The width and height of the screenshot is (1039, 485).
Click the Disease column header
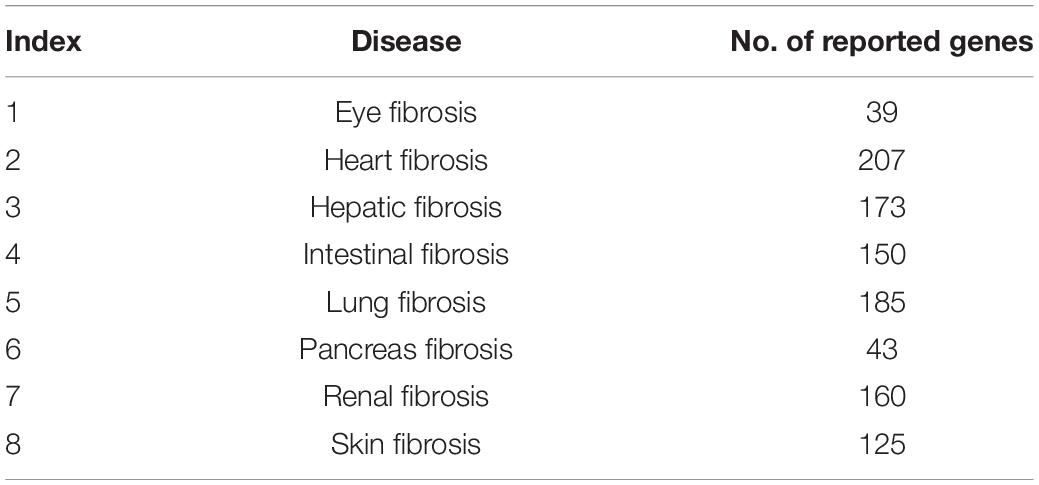(406, 42)
